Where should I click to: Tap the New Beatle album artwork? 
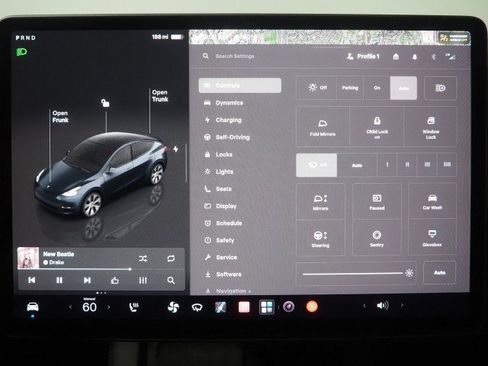[28, 258]
